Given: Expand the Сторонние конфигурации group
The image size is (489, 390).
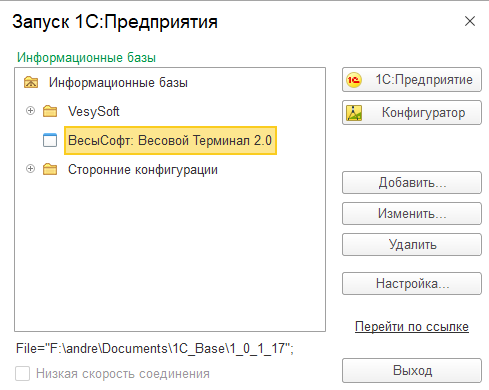Looking at the screenshot, I should [x=30, y=169].
